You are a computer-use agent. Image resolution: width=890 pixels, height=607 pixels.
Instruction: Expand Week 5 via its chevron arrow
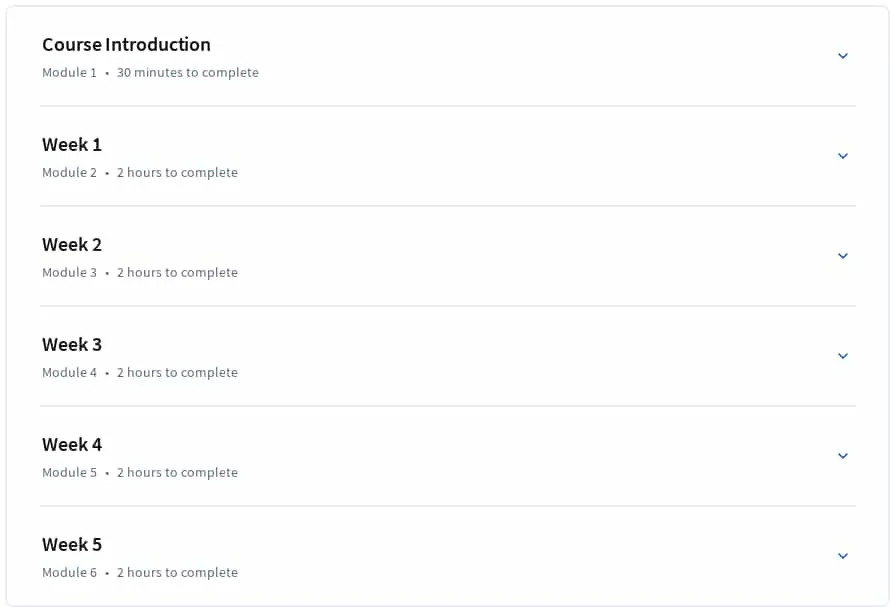(843, 555)
